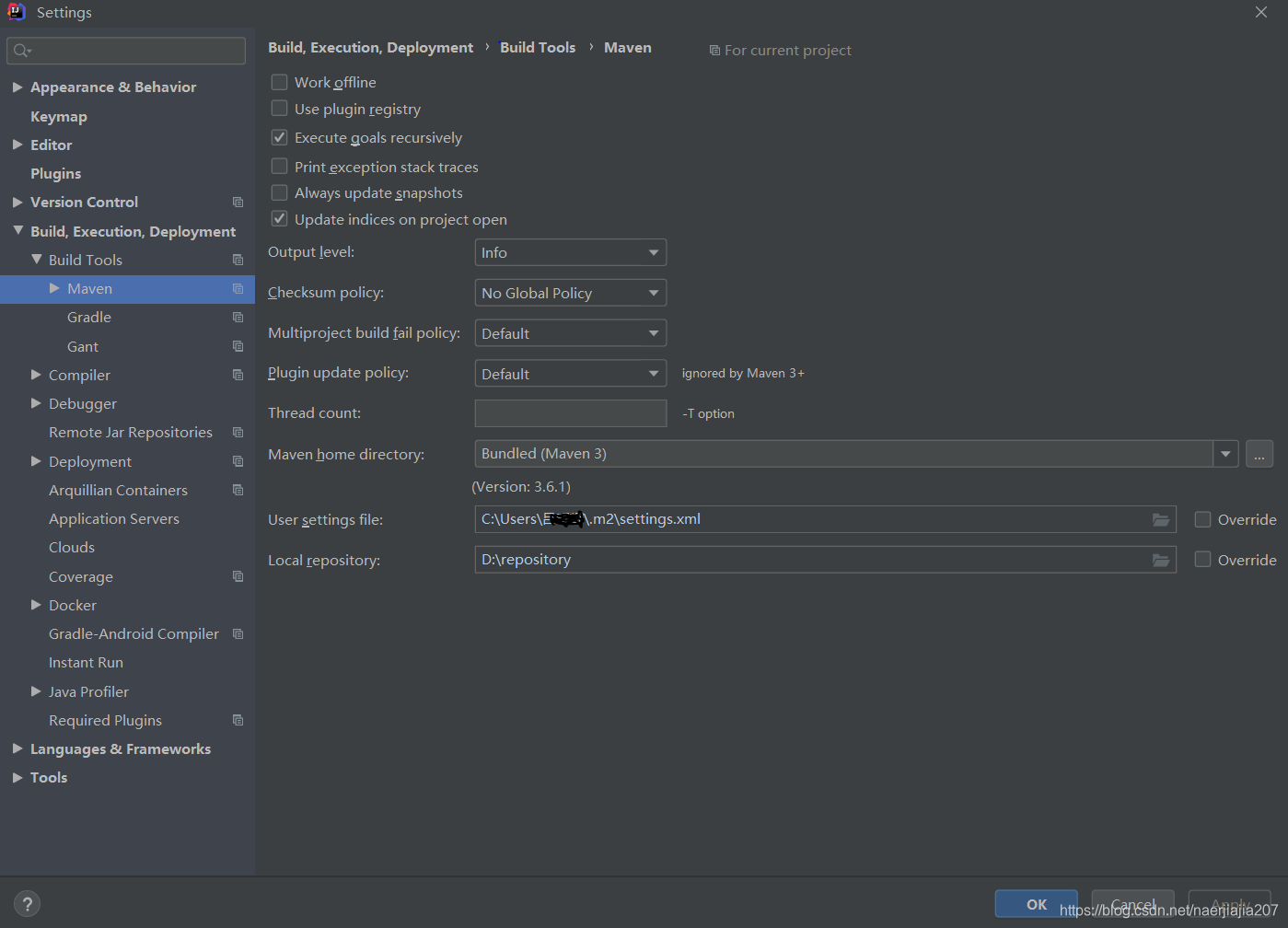Click the project-level icon beside Gradle

(x=238, y=317)
